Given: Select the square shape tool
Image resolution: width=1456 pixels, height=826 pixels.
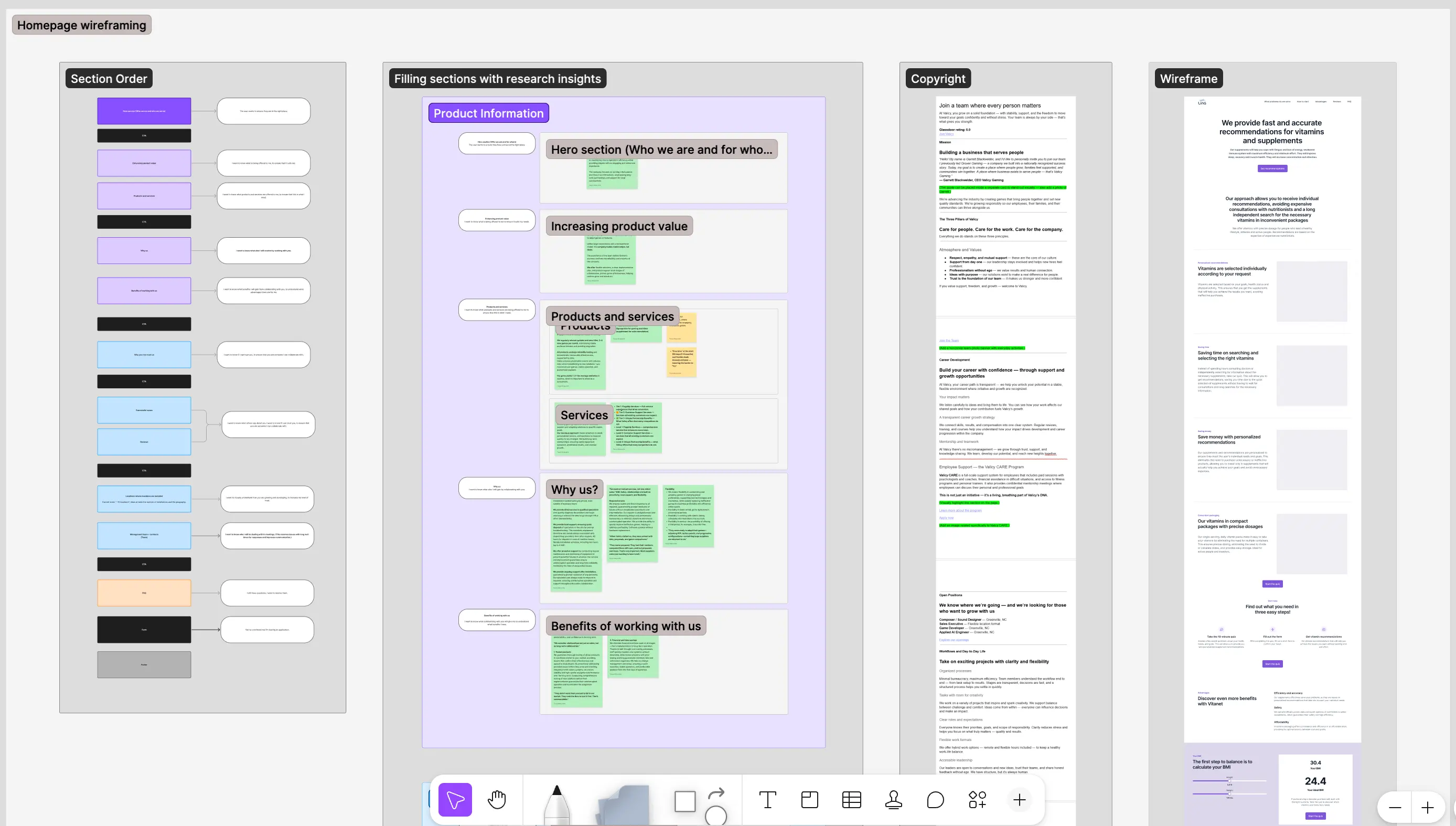Looking at the screenshot, I should click(685, 802).
